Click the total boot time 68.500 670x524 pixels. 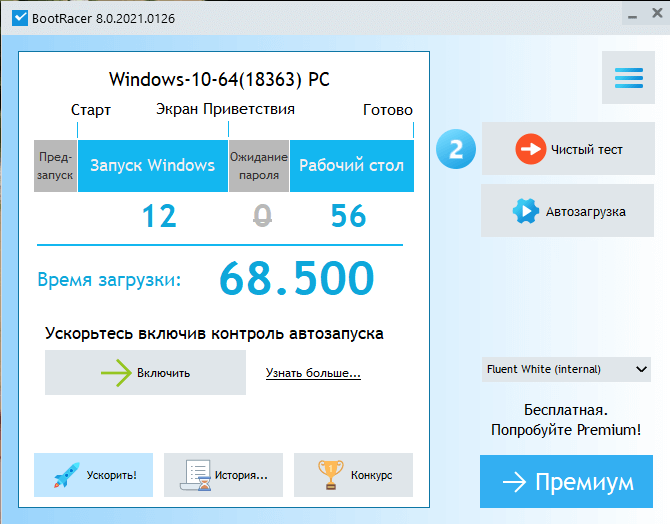coord(297,278)
